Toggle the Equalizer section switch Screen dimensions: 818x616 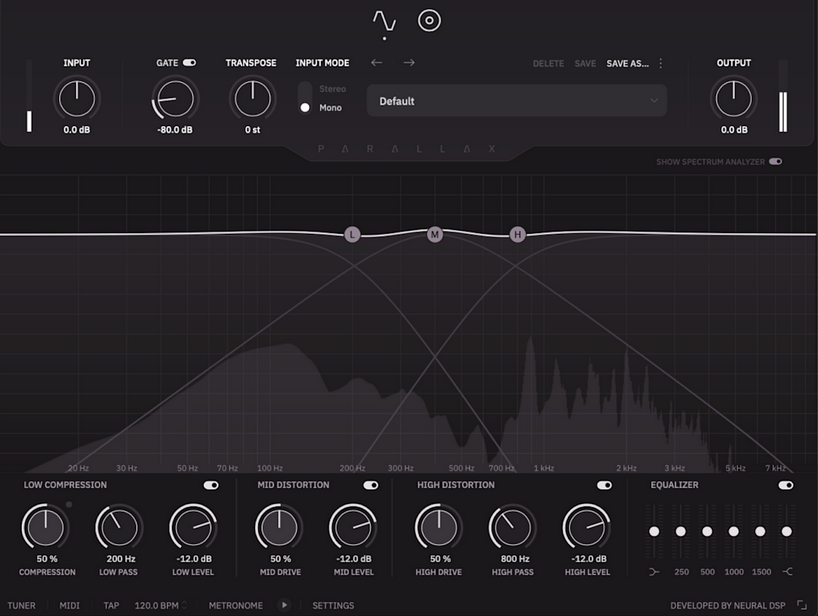786,485
